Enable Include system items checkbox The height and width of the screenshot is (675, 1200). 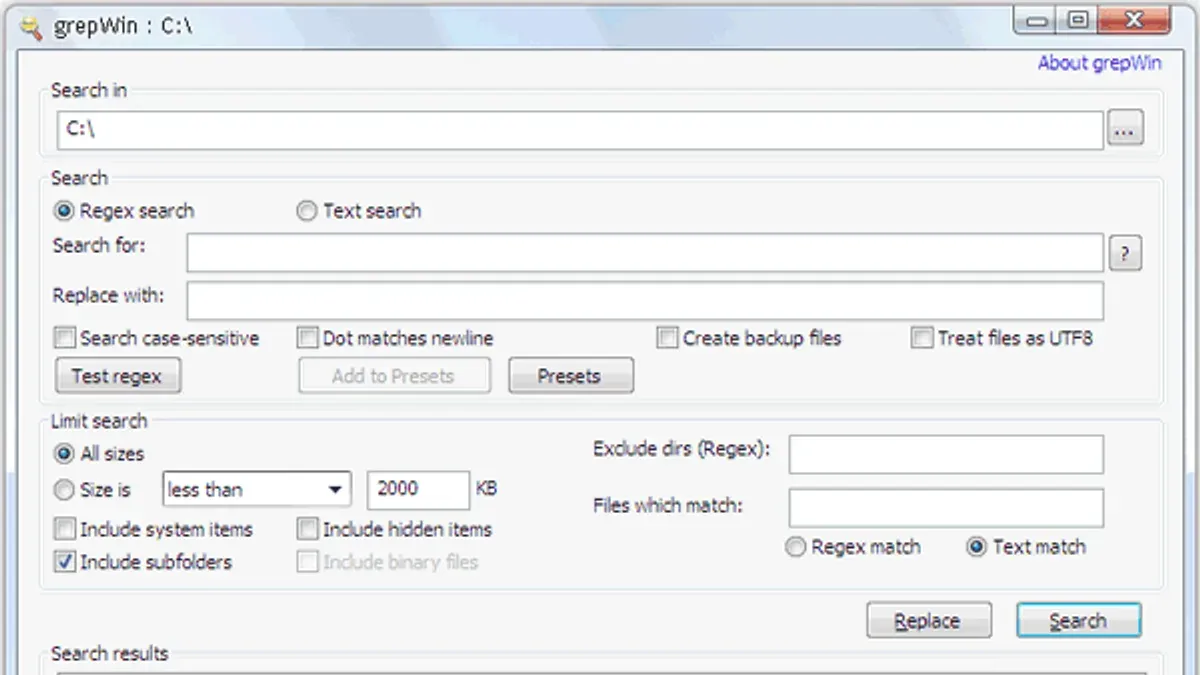[x=65, y=529]
